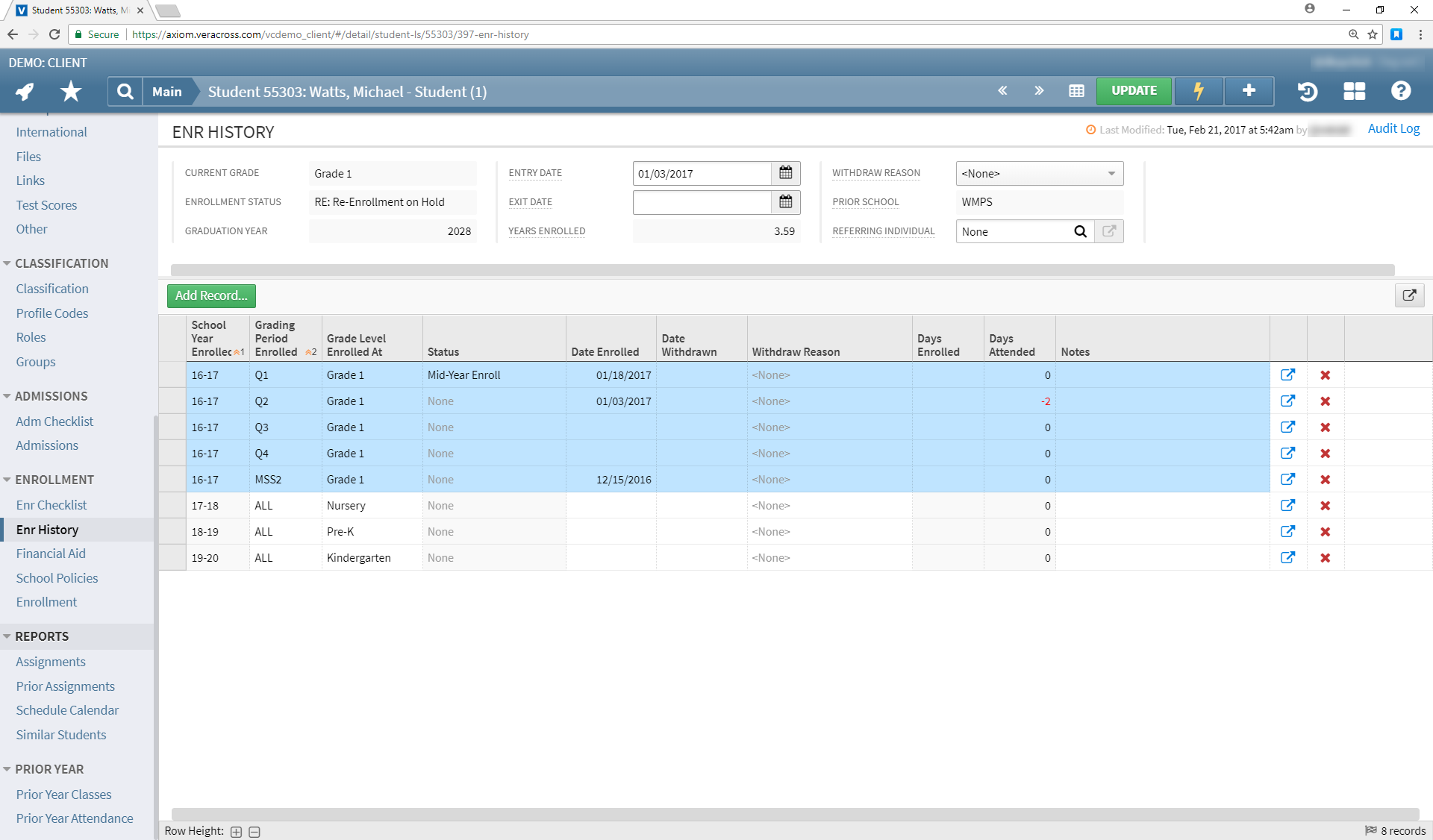
Task: Click the lightning bolt action icon
Action: [x=1199, y=91]
